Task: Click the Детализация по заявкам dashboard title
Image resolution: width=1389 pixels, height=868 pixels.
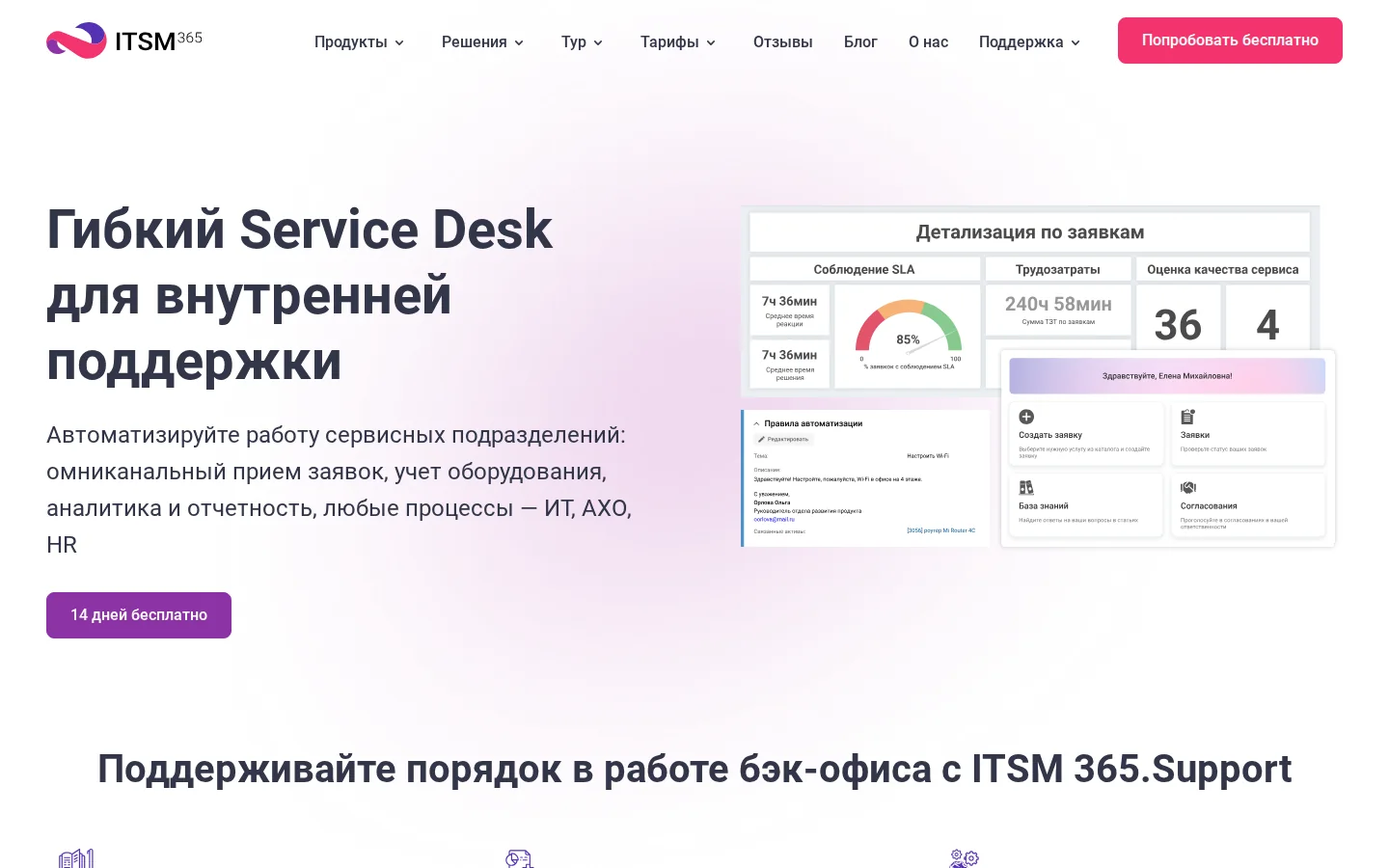Action: (1030, 232)
